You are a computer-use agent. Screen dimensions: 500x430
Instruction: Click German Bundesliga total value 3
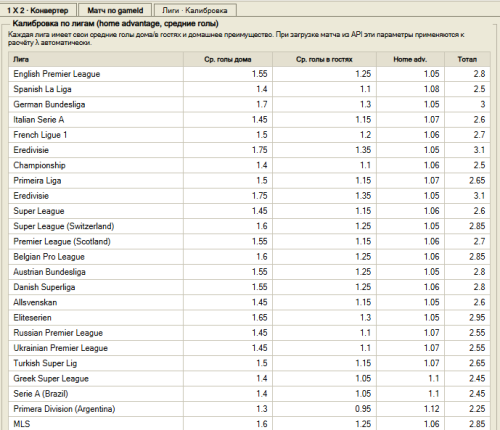click(x=467, y=105)
